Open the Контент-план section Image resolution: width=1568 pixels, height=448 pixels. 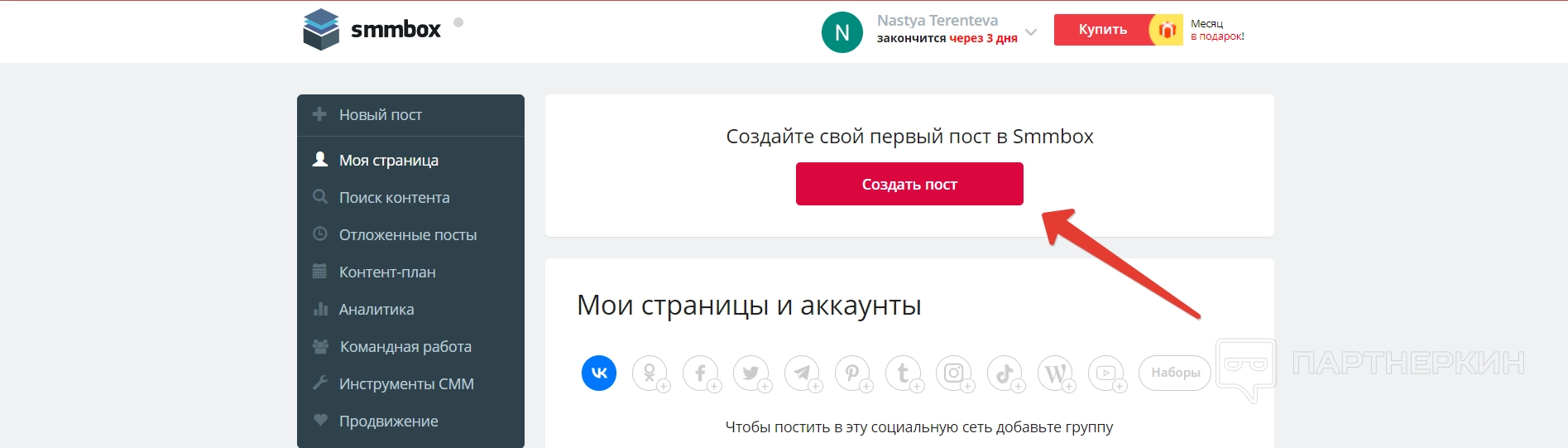click(x=386, y=272)
